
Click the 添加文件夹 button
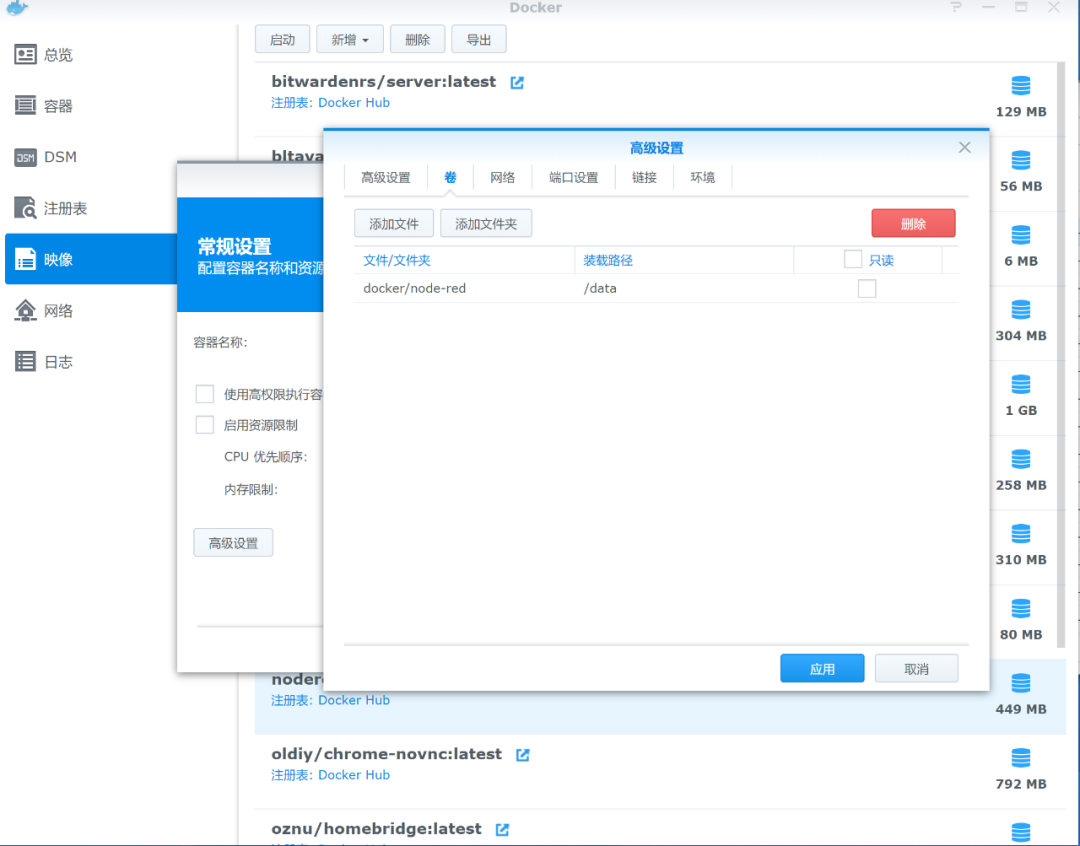coord(486,224)
